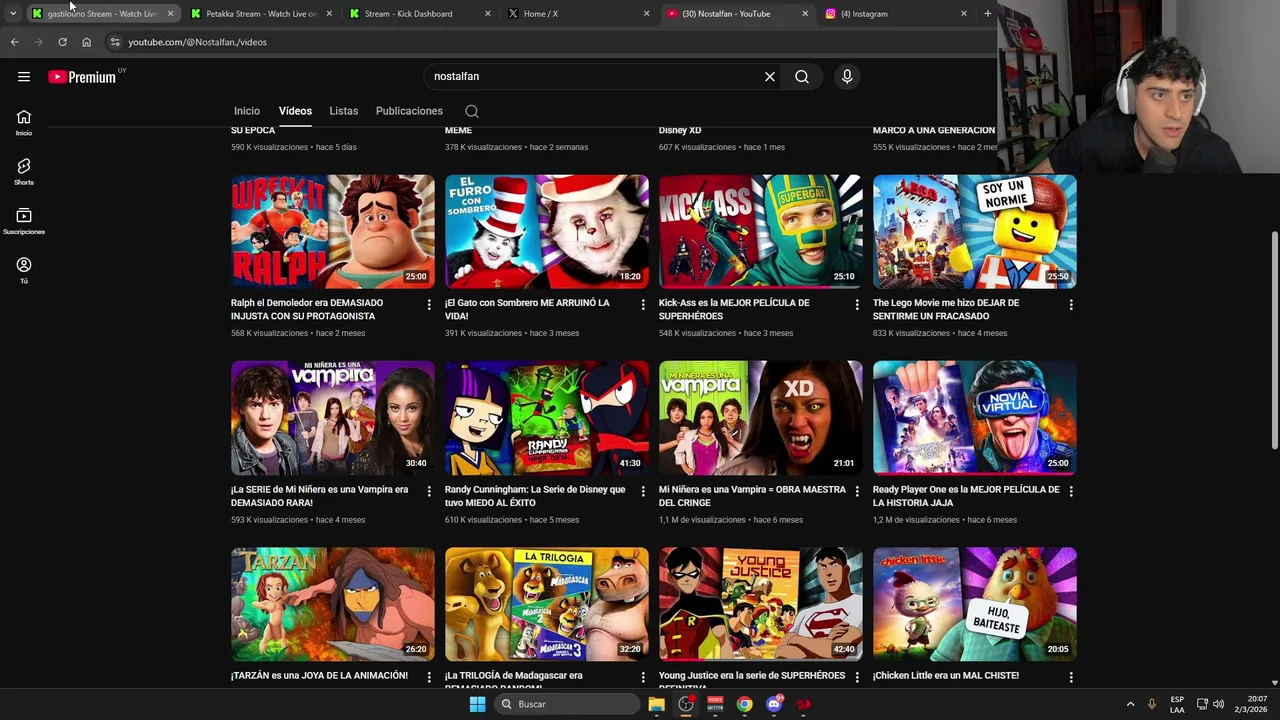The height and width of the screenshot is (720, 1280).
Task: Open options menu for Randy Cunningham video
Action: [x=643, y=491]
